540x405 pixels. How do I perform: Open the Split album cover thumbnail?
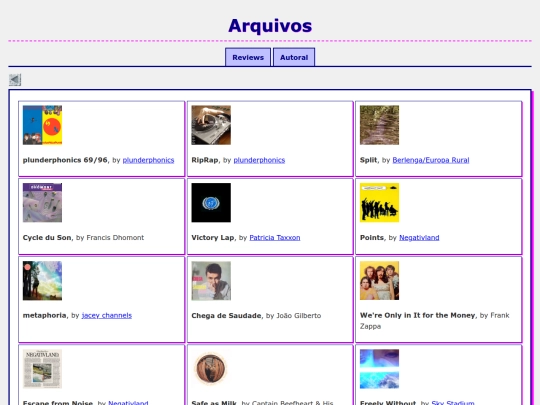tap(380, 125)
